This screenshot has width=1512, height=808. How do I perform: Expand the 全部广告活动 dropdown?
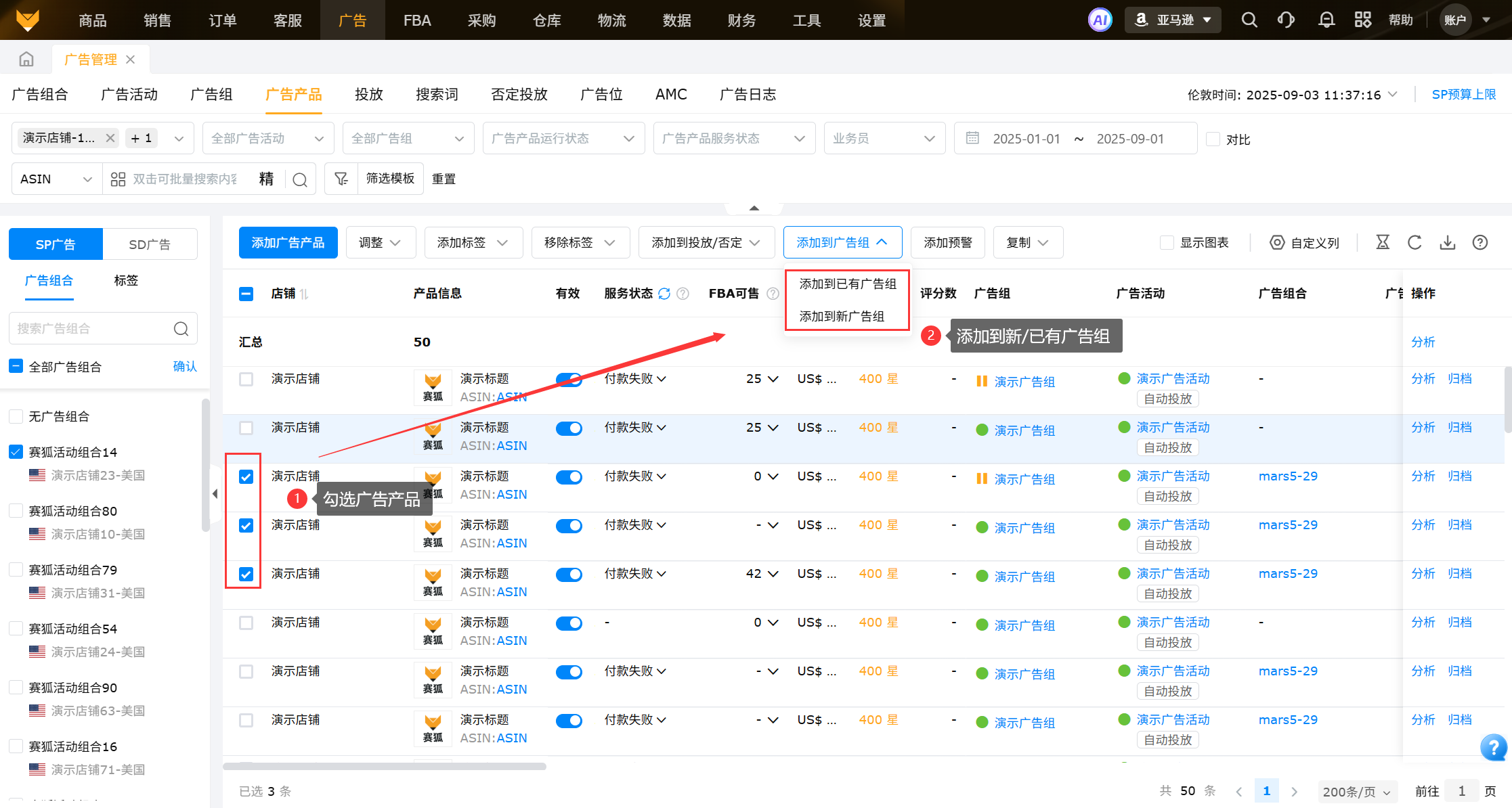(x=268, y=139)
